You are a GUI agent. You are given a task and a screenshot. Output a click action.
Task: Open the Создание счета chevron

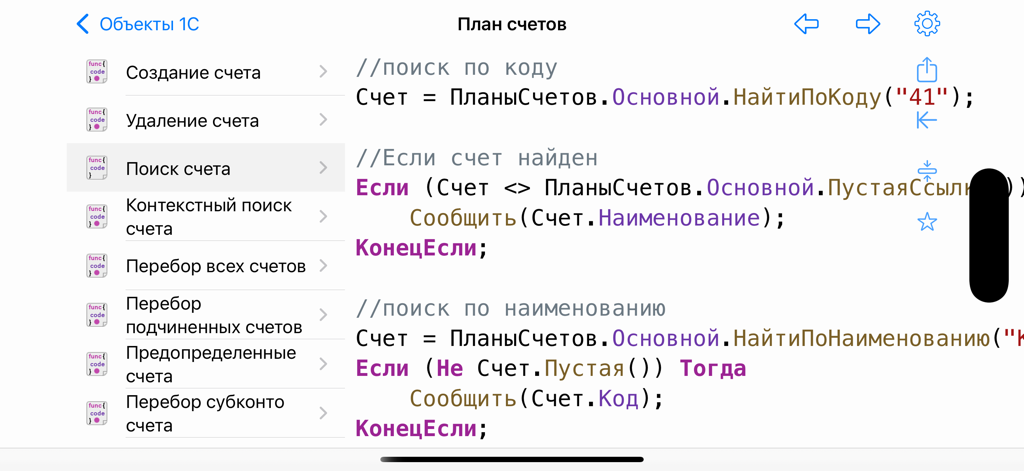click(x=323, y=72)
